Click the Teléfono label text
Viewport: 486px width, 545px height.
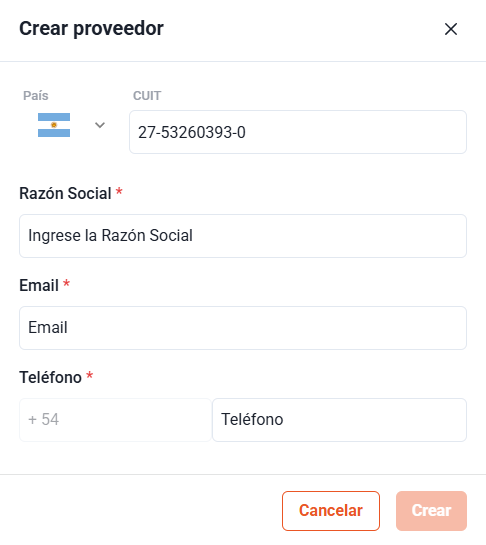click(50, 377)
